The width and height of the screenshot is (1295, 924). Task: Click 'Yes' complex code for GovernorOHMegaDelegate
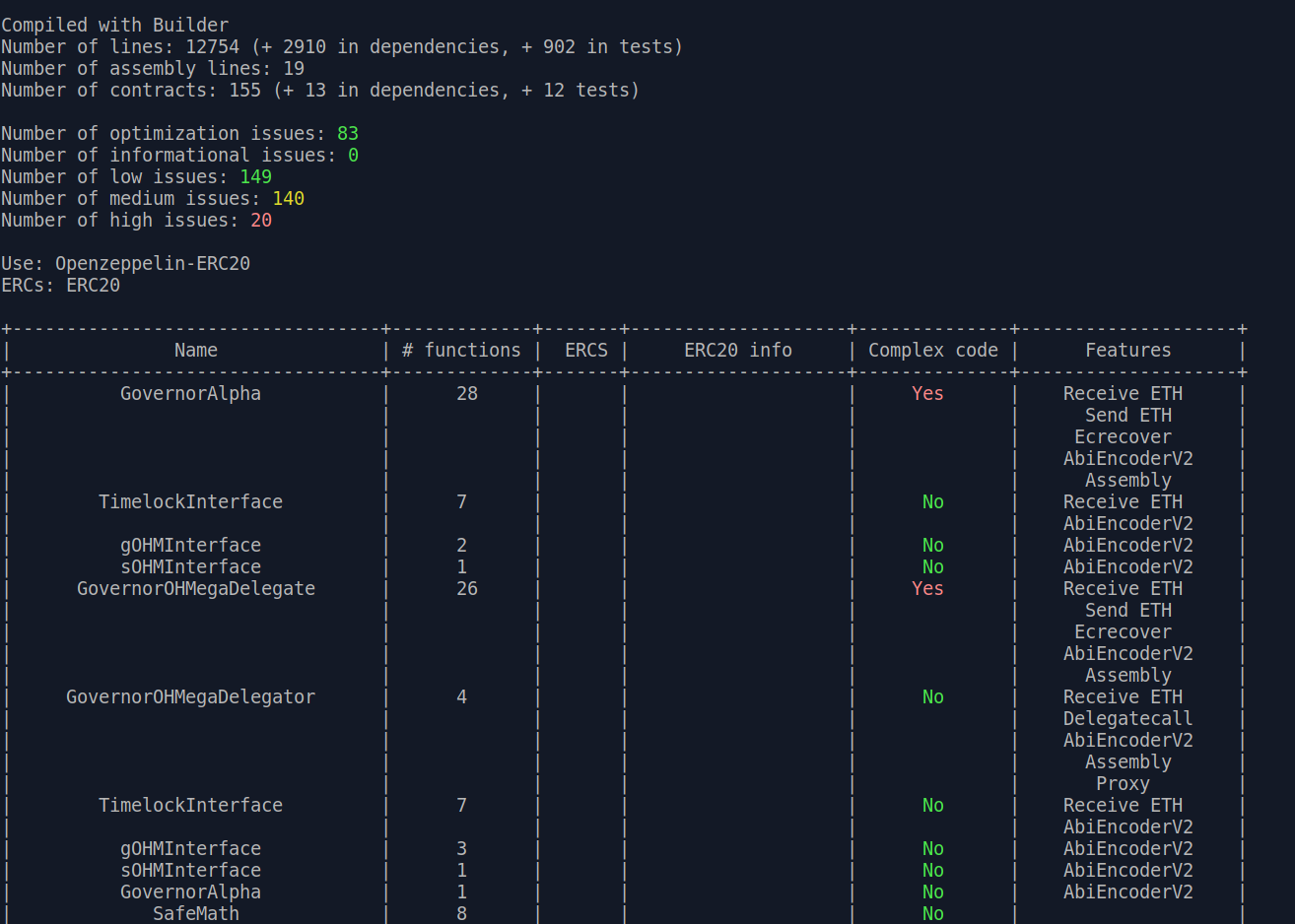(927, 589)
